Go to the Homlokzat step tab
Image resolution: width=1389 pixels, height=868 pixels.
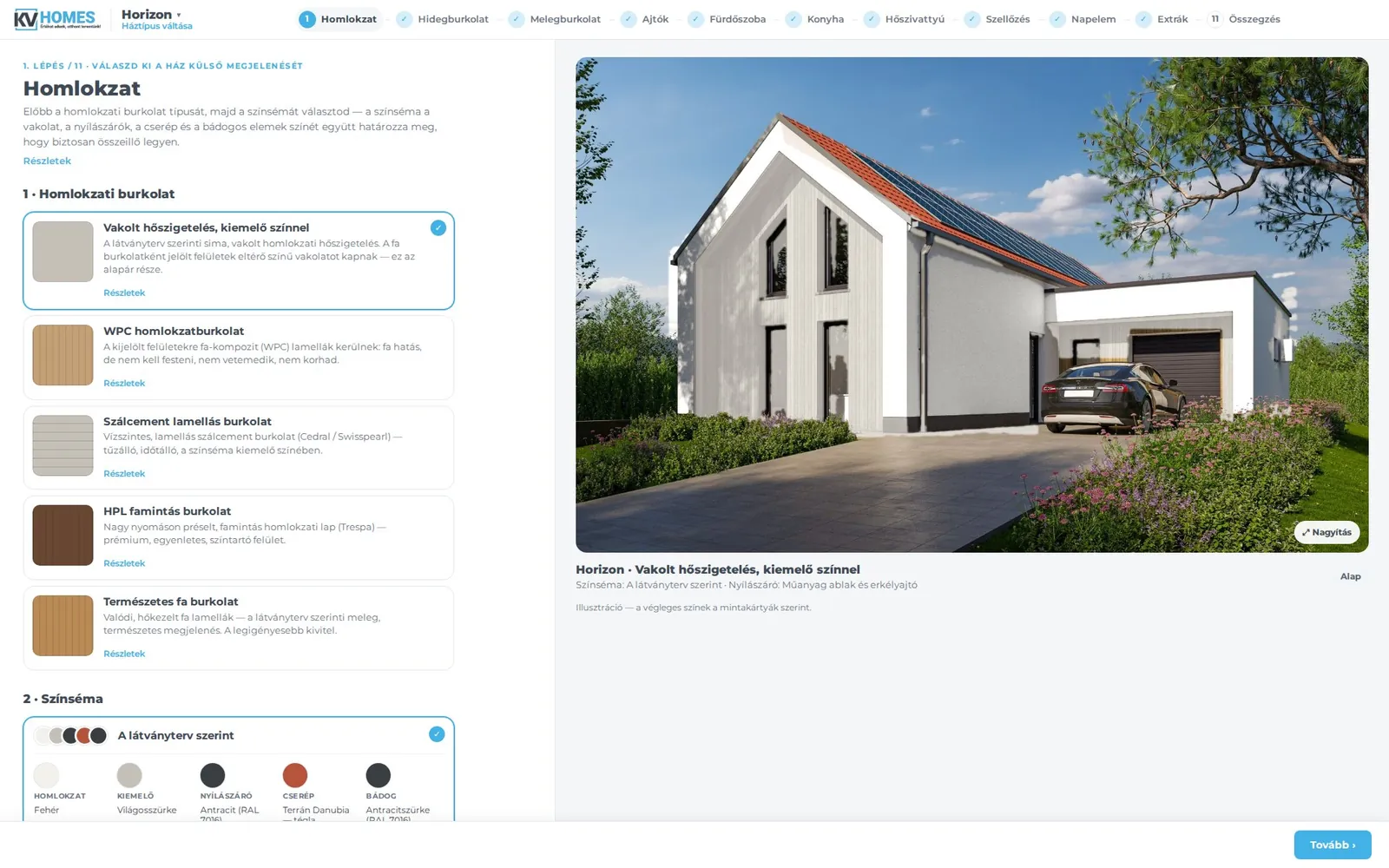coord(339,19)
